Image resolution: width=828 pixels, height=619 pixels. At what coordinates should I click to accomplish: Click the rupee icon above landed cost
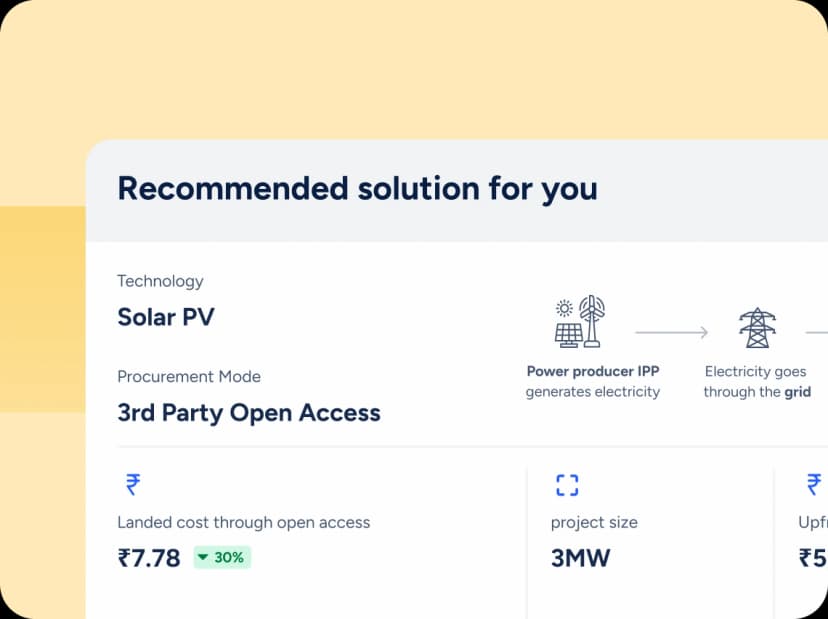pyautogui.click(x=131, y=485)
